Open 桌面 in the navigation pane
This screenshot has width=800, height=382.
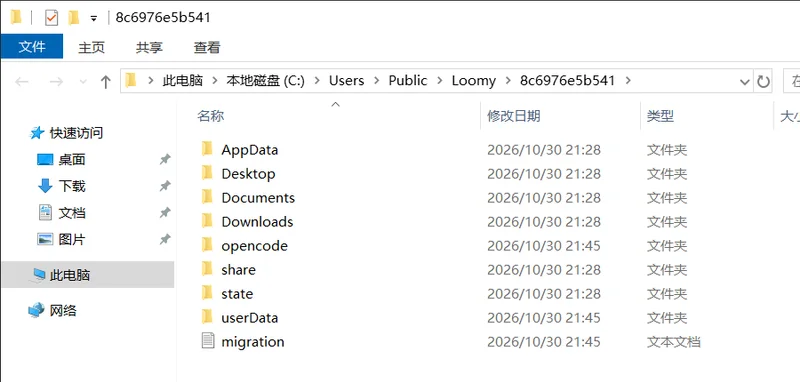click(x=71, y=160)
